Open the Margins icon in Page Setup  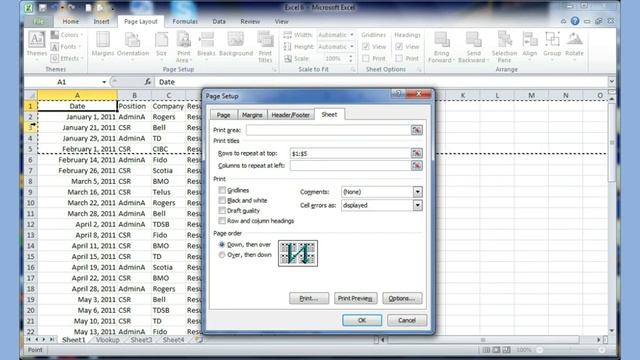tap(102, 40)
